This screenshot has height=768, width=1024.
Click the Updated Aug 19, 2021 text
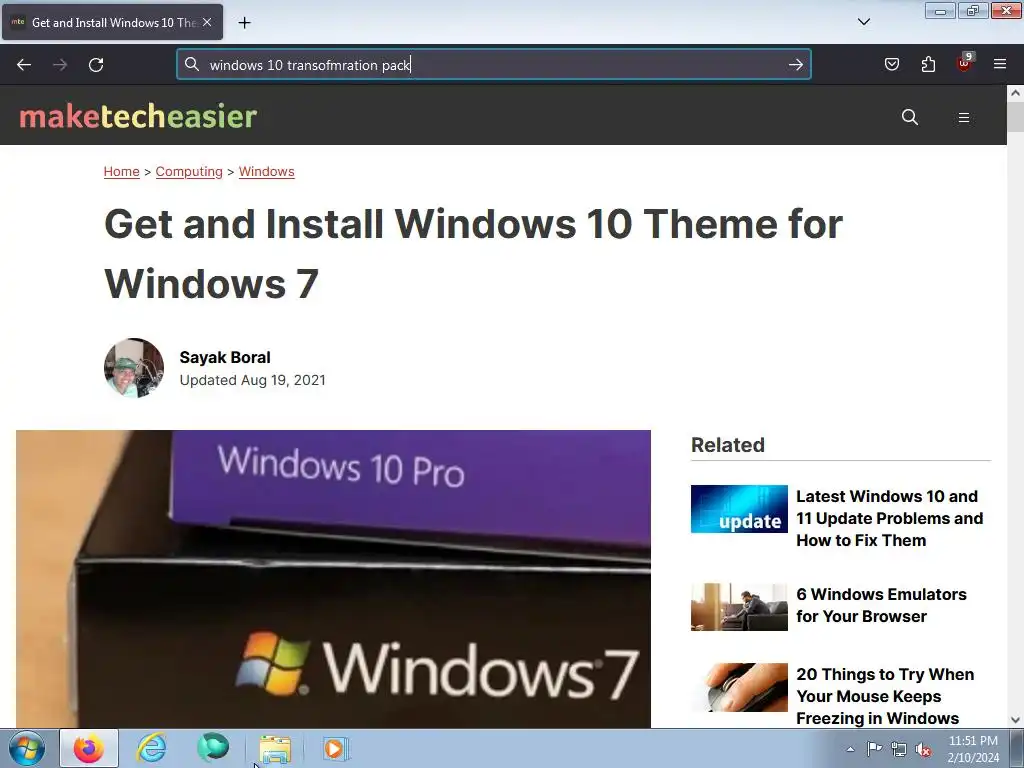253,380
